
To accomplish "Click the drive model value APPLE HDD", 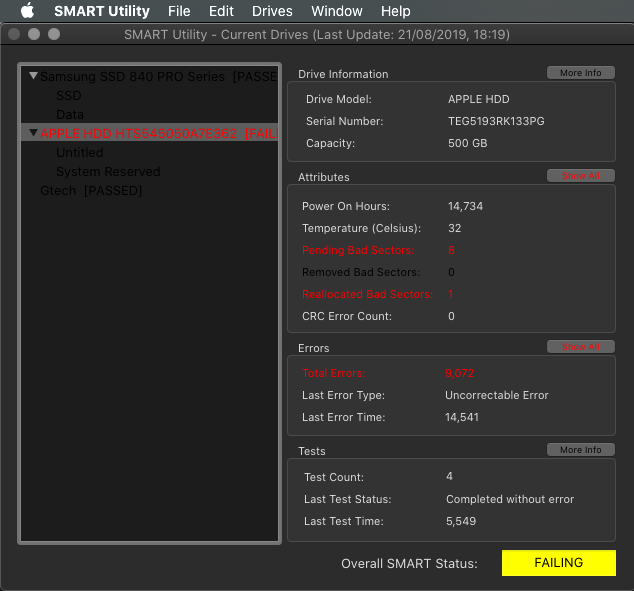I will click(479, 99).
